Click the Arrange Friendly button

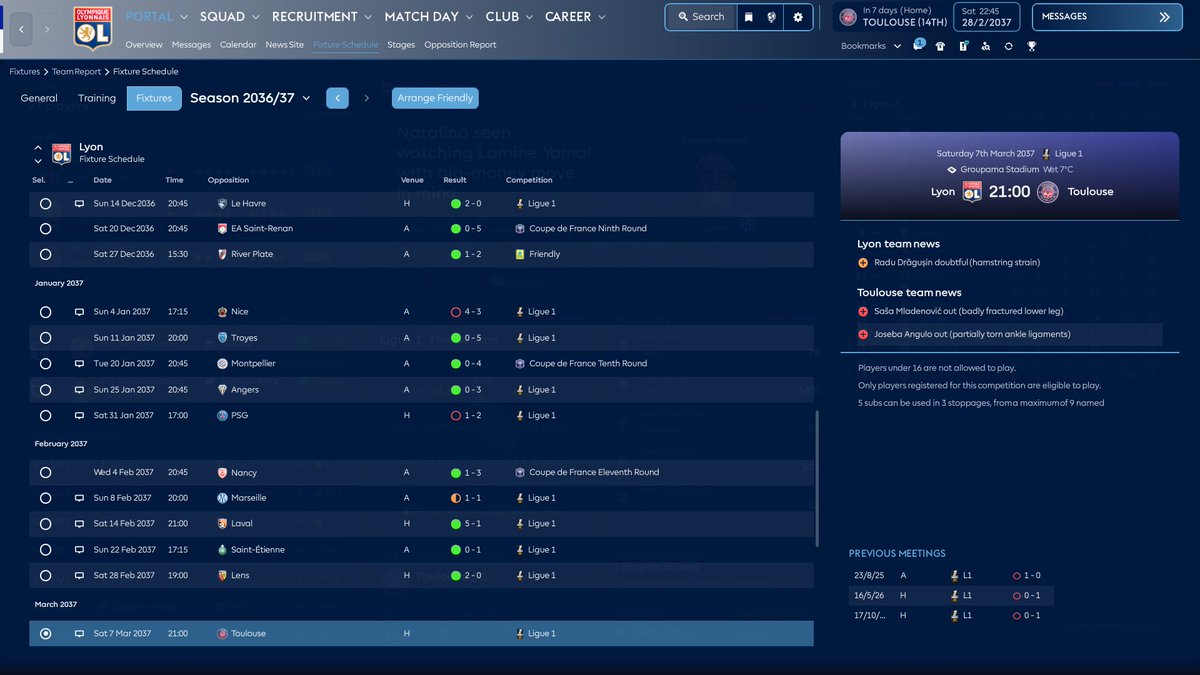436,98
